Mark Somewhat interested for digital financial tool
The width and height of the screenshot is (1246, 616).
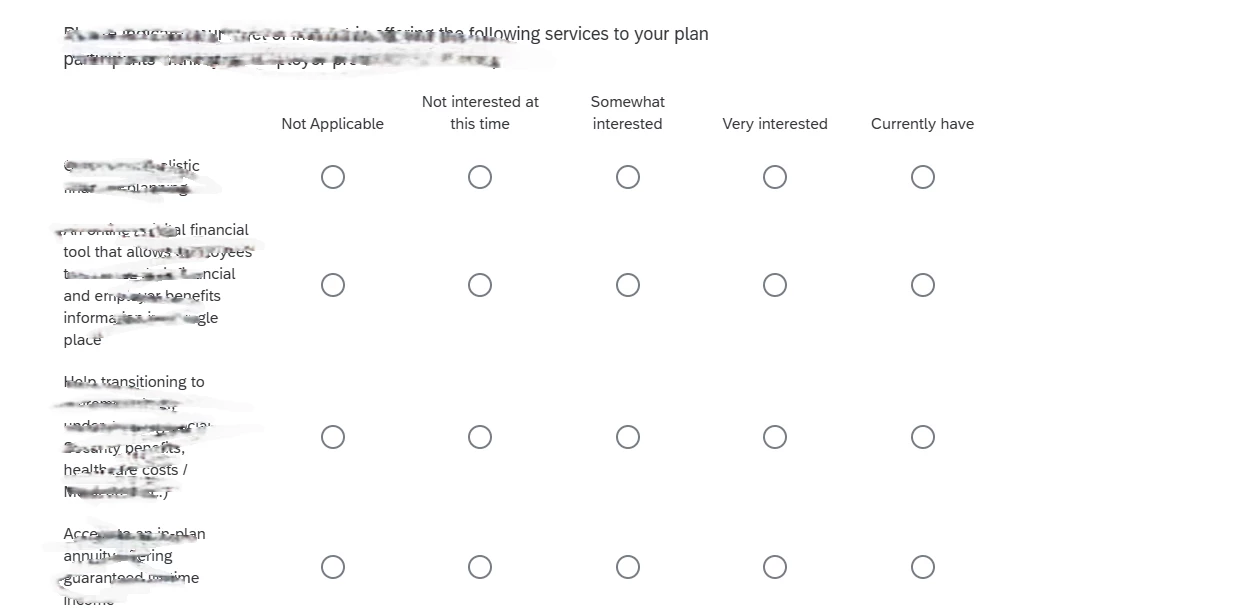[628, 285]
